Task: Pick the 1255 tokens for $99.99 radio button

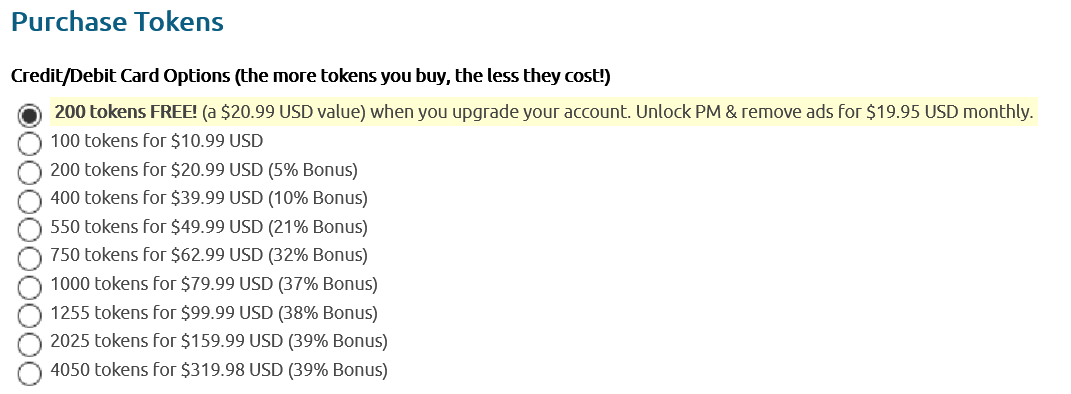Action: [x=29, y=316]
